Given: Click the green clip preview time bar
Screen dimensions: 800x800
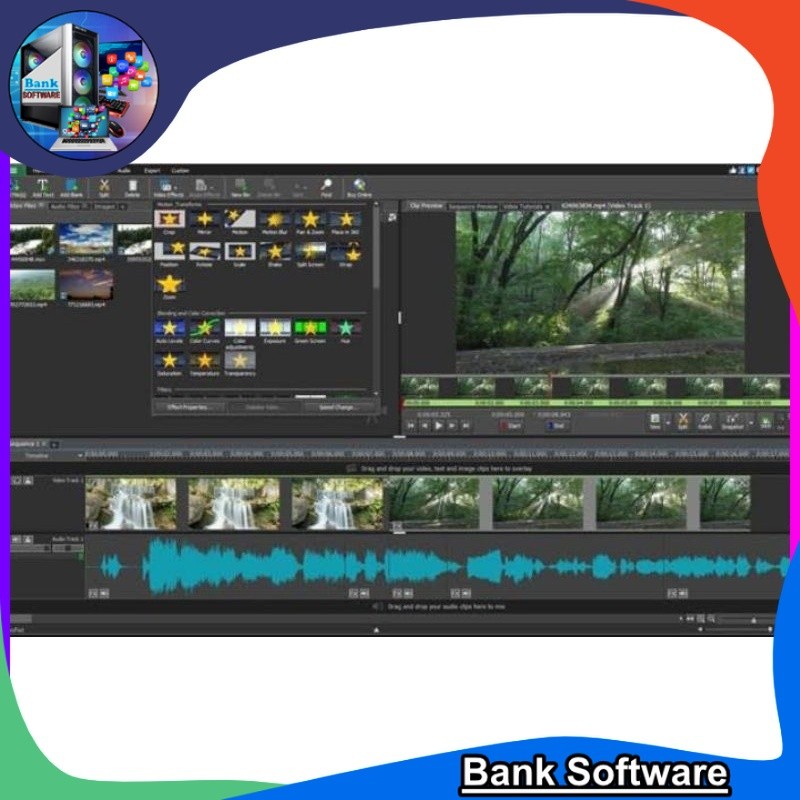Looking at the screenshot, I should click(x=596, y=403).
